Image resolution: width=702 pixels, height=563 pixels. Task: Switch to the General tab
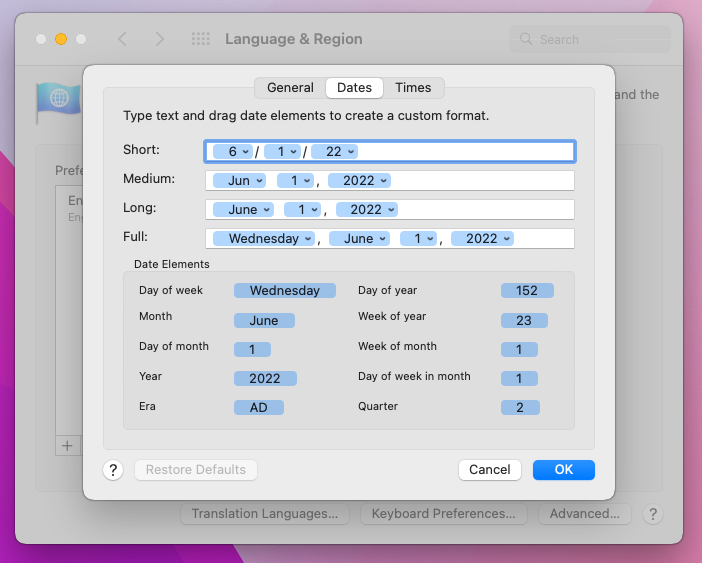point(290,88)
